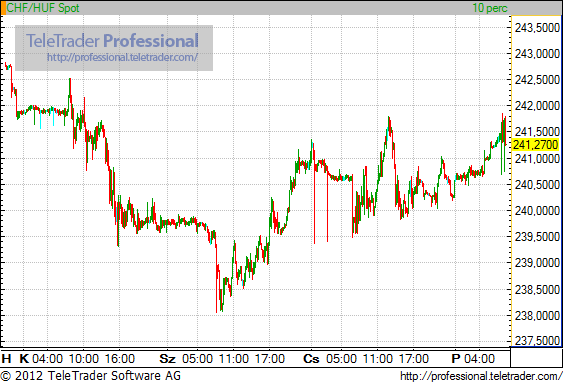The image size is (563, 385).
Task: Open the bottom-right teletrader.com URL
Action: (x=481, y=376)
